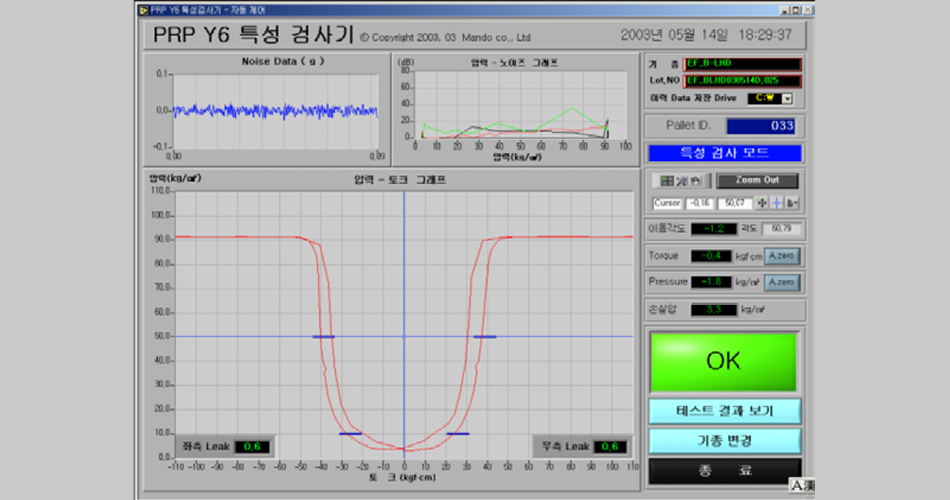Click the Lot.NO input field
The height and width of the screenshot is (500, 950).
742,81
